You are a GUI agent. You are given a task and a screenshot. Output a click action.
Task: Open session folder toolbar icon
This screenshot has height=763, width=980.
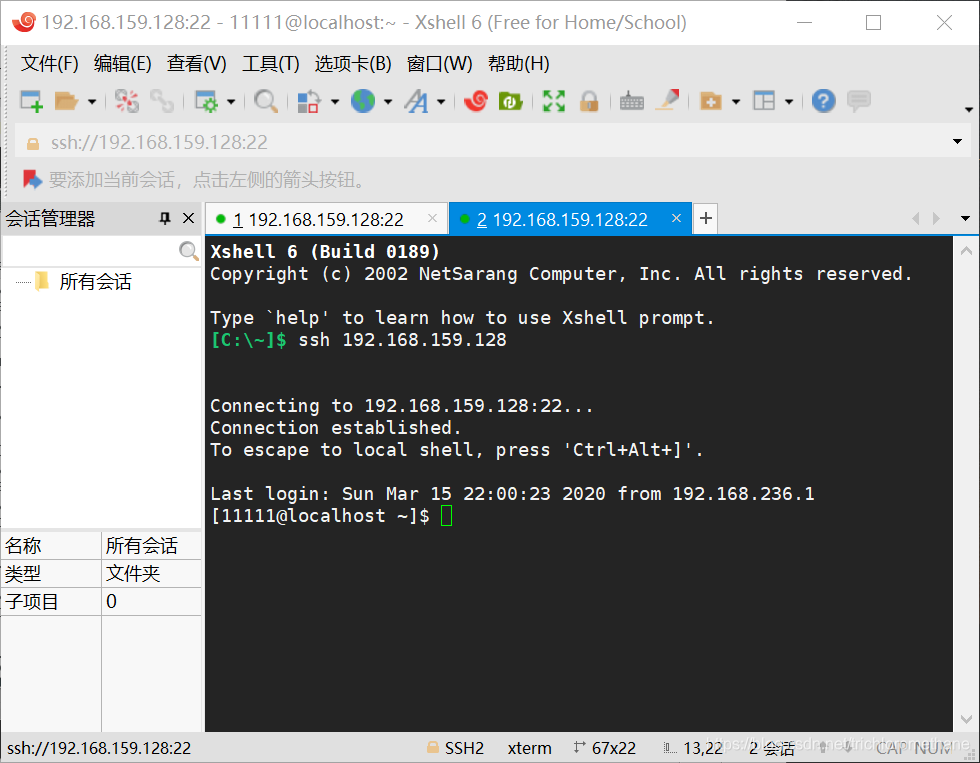coord(66,101)
